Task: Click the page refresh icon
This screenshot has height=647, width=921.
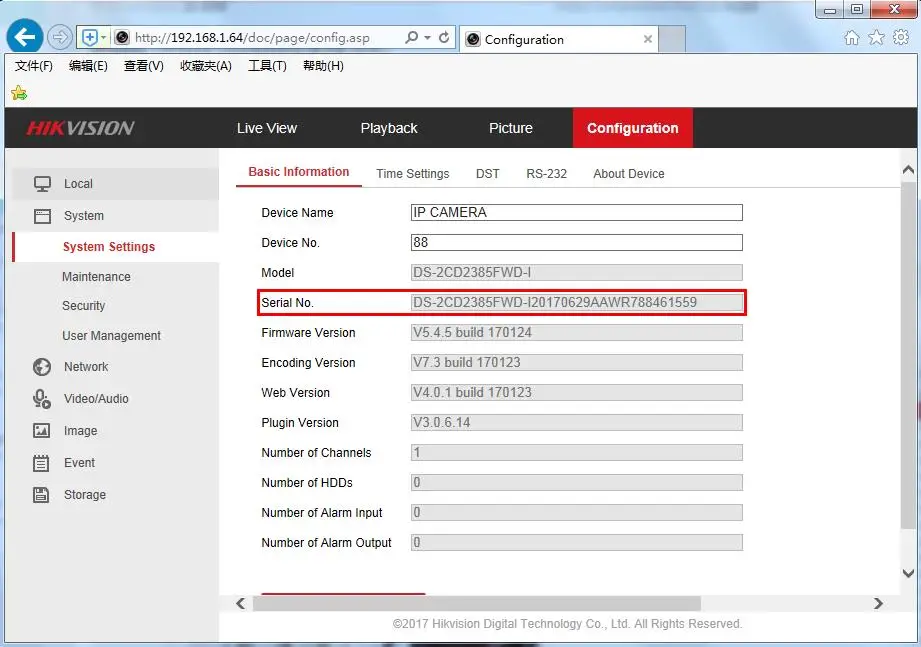Action: (x=444, y=38)
